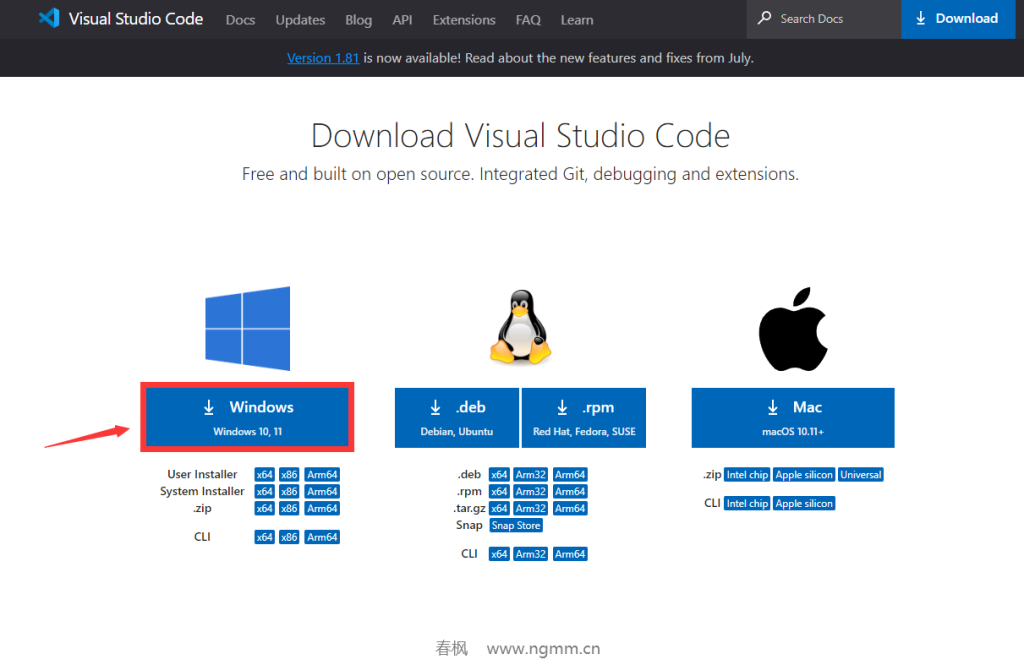
Task: Click the Apple logo image
Action: coord(793,329)
